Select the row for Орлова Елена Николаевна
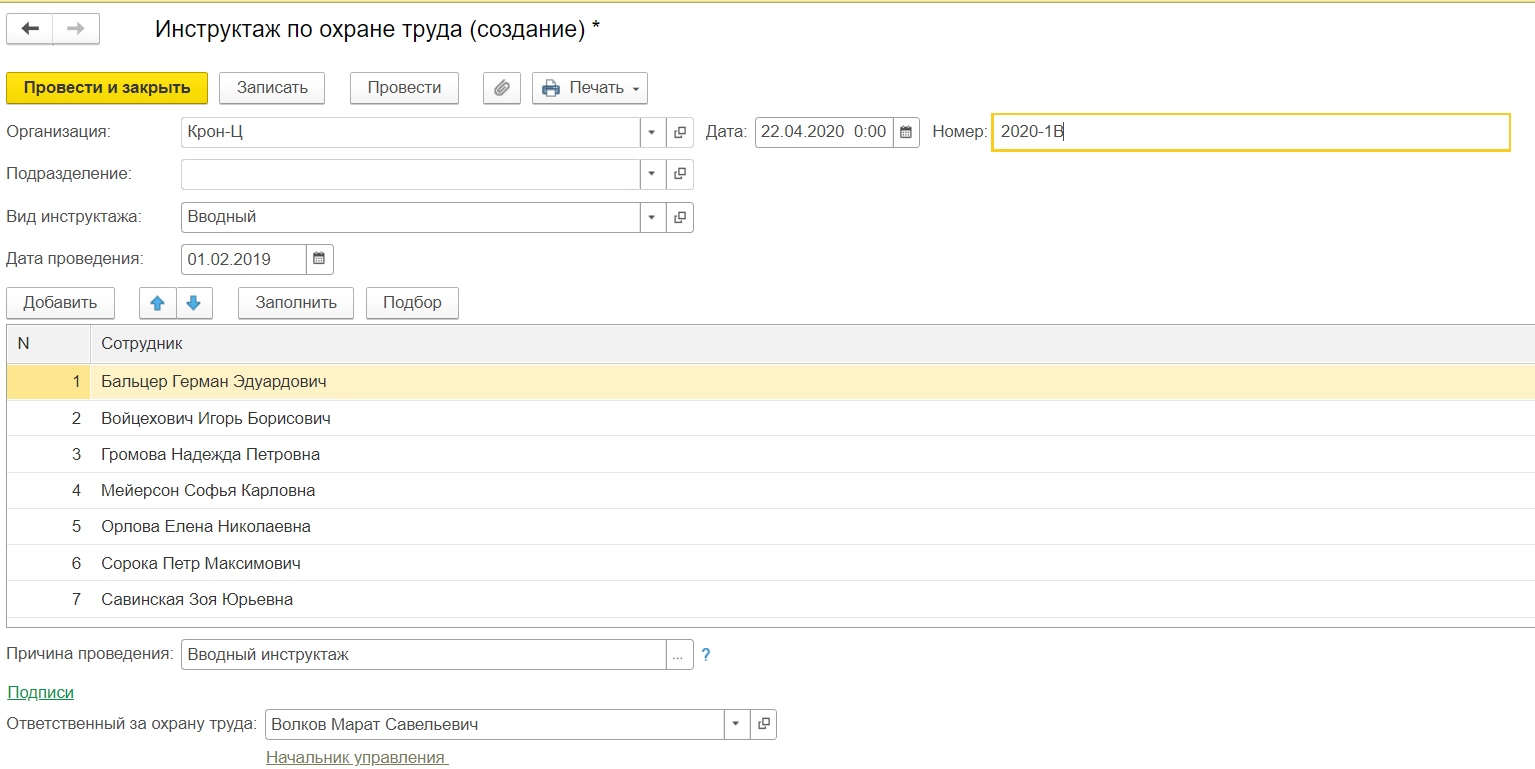 click(x=206, y=526)
